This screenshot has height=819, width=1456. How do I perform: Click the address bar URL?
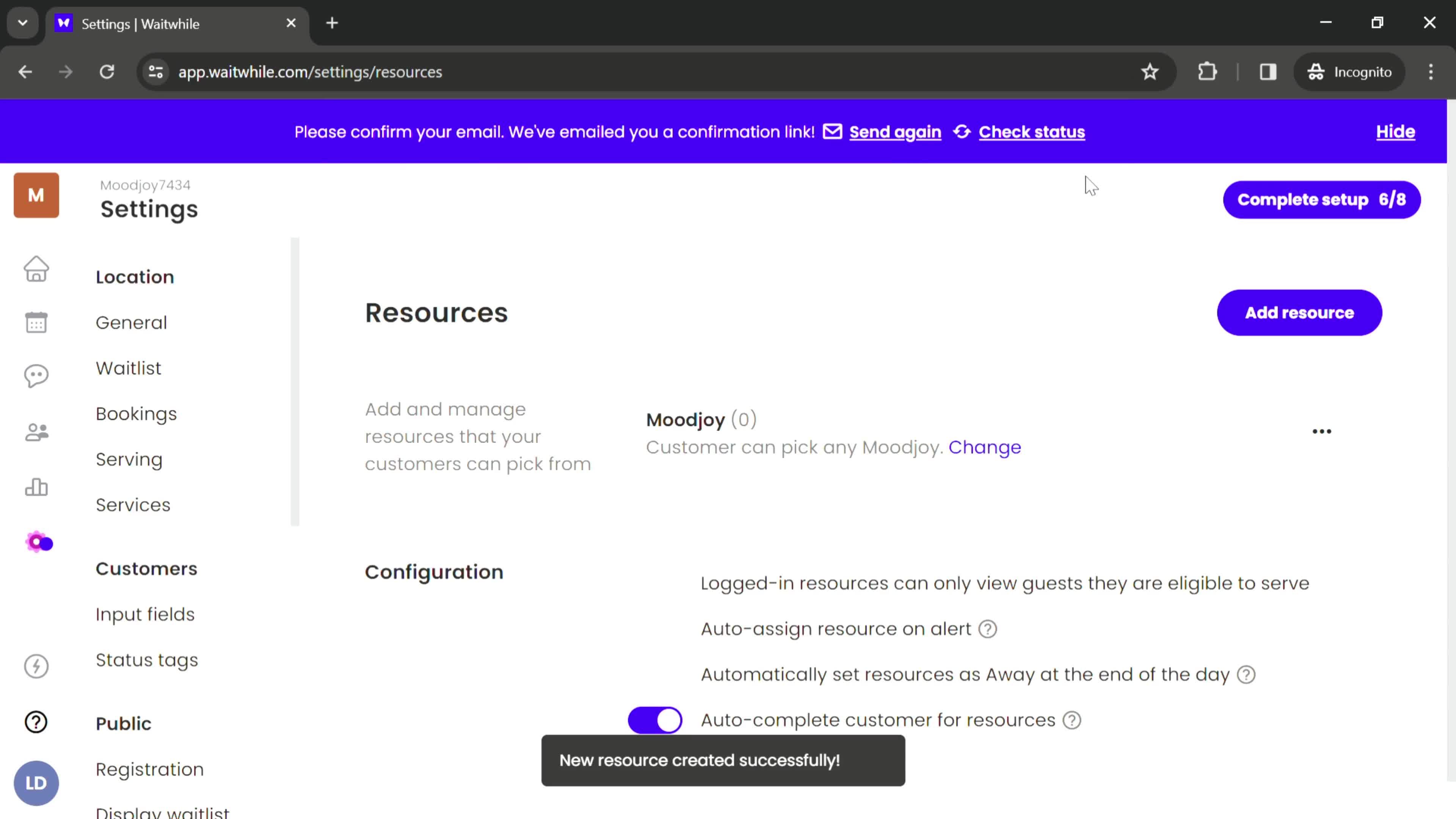tap(310, 72)
